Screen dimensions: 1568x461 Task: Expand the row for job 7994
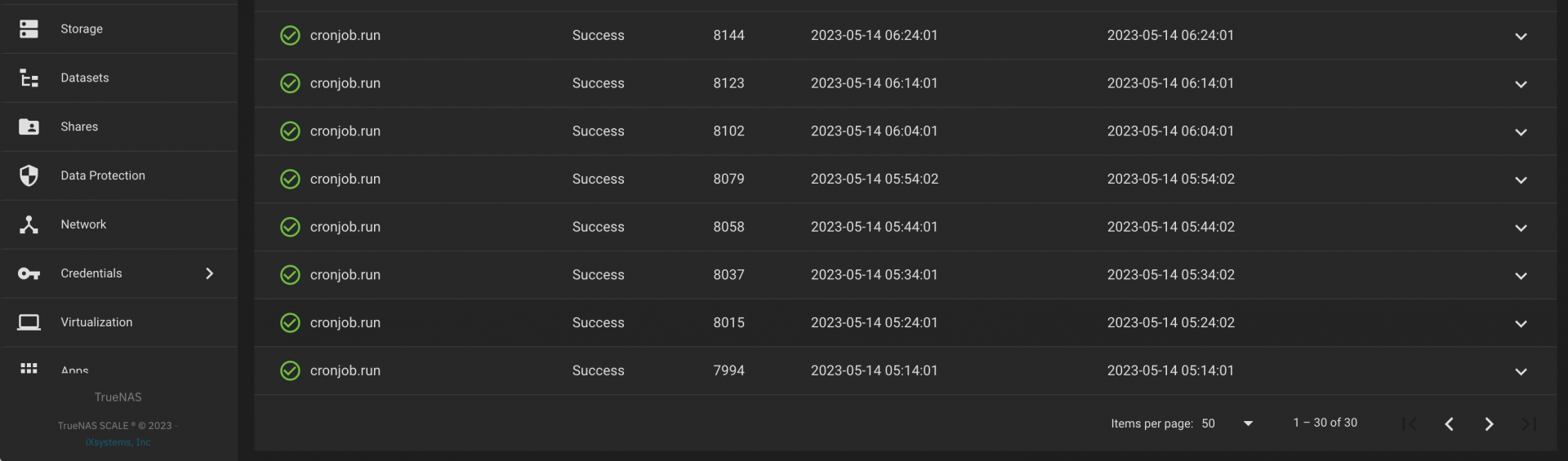pyautogui.click(x=1521, y=371)
